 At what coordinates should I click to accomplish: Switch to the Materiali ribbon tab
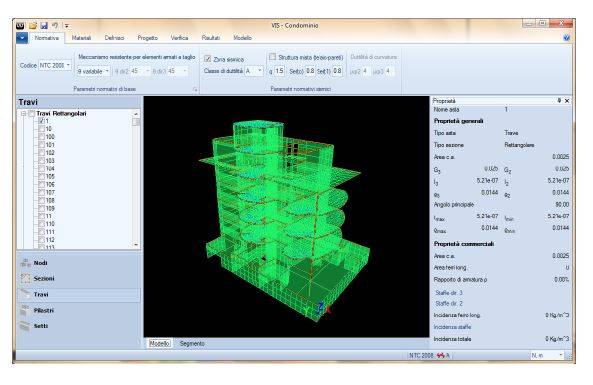pos(81,38)
